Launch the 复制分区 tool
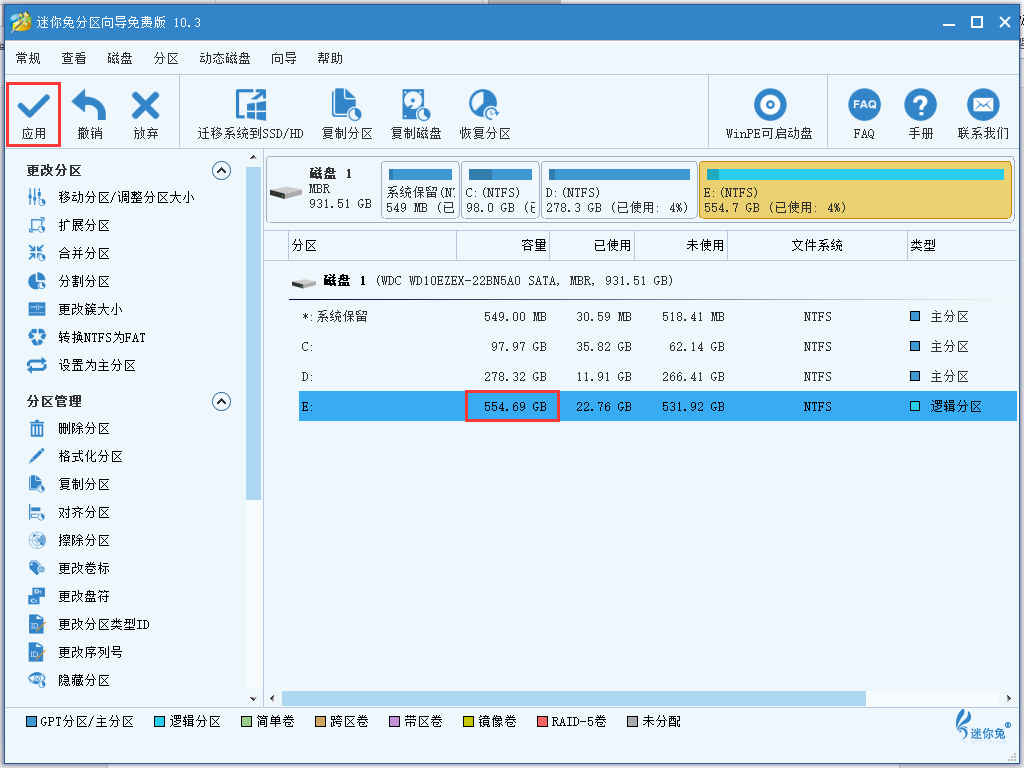 pyautogui.click(x=347, y=114)
